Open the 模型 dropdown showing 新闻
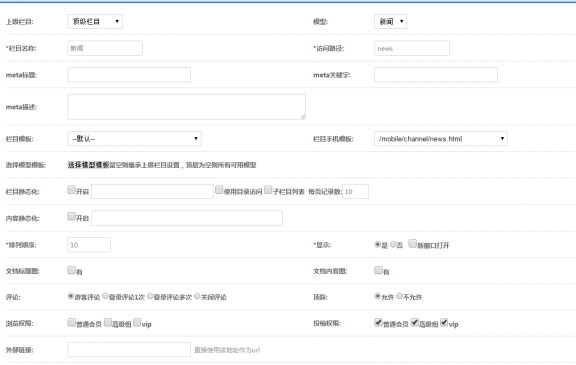This screenshot has width=576, height=365. 390,22
